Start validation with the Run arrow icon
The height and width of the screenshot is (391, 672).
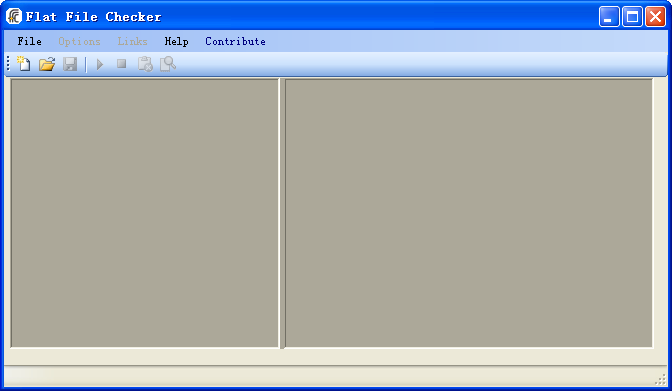[x=100, y=64]
